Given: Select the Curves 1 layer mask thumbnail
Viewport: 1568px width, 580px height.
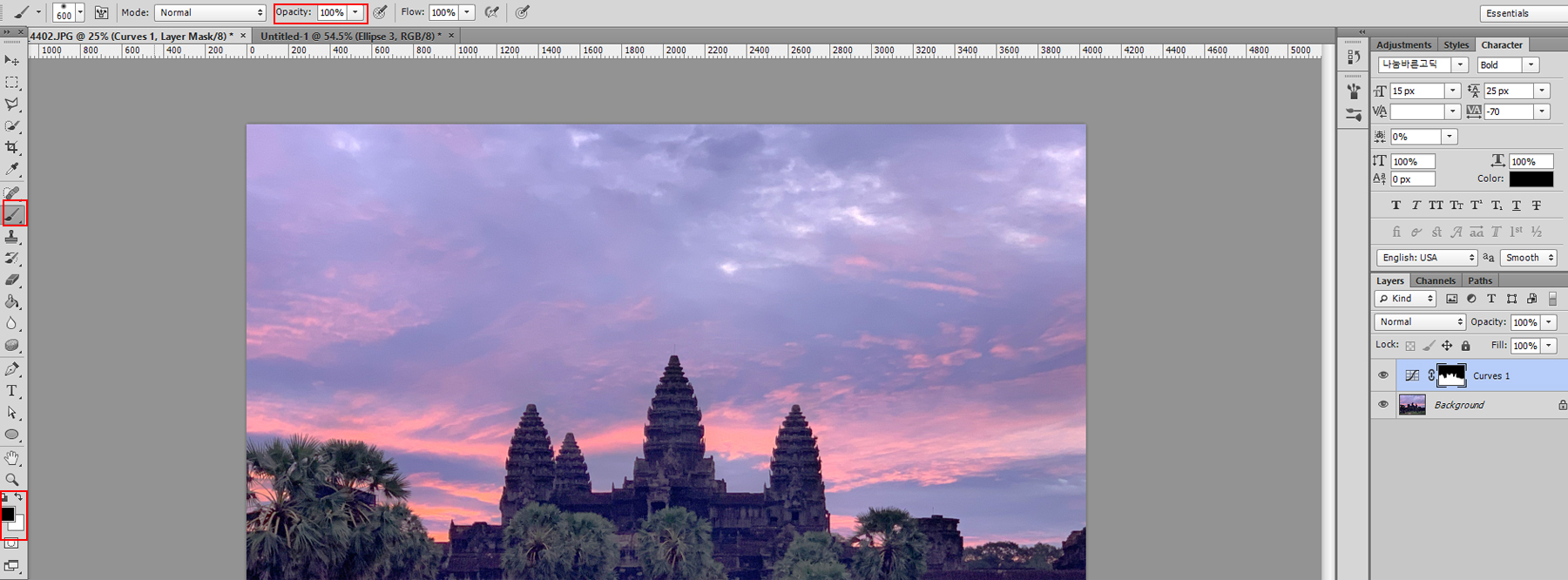Looking at the screenshot, I should pyautogui.click(x=1451, y=375).
